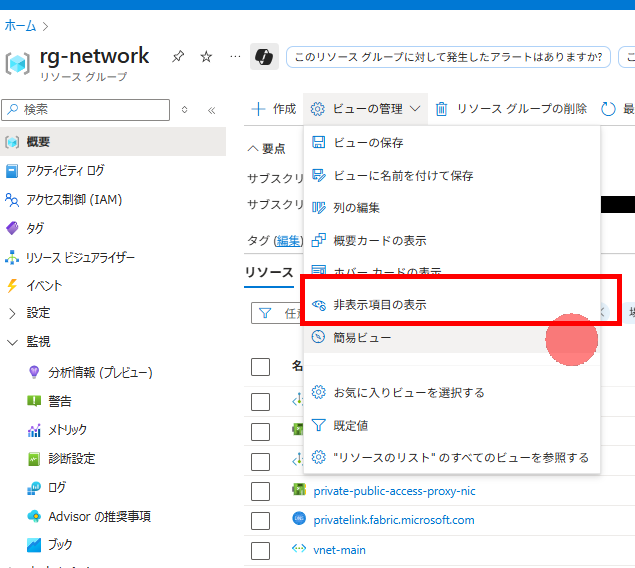Open the Copilot icon button
Image resolution: width=635 pixels, height=568 pixels.
[x=264, y=56]
